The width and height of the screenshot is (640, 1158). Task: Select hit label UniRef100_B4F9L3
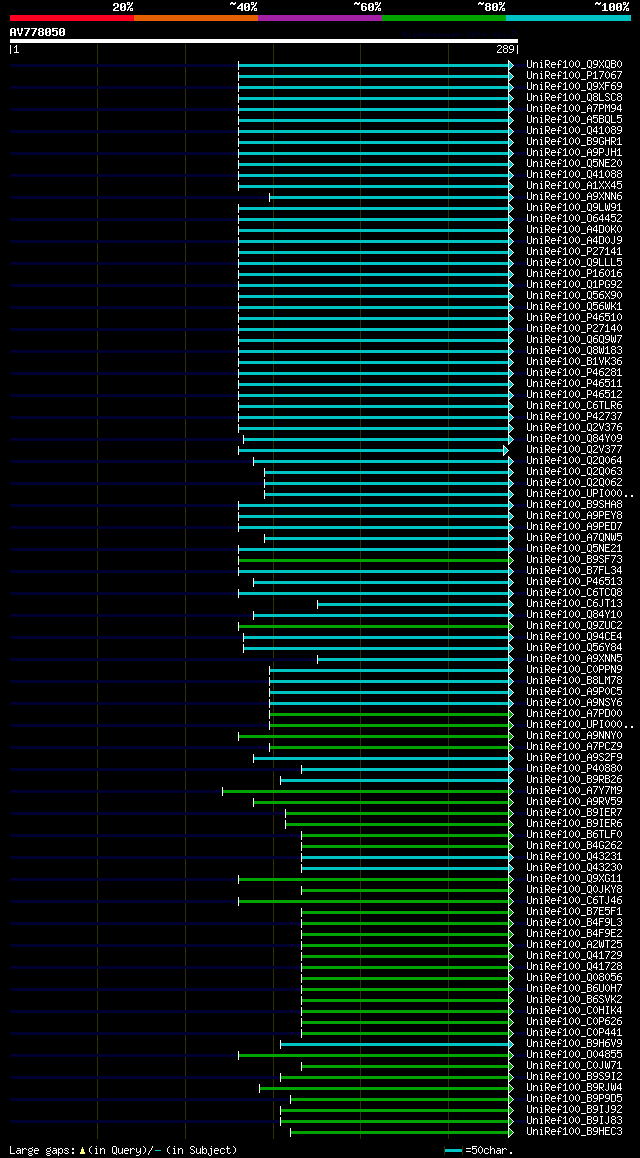(x=574, y=923)
